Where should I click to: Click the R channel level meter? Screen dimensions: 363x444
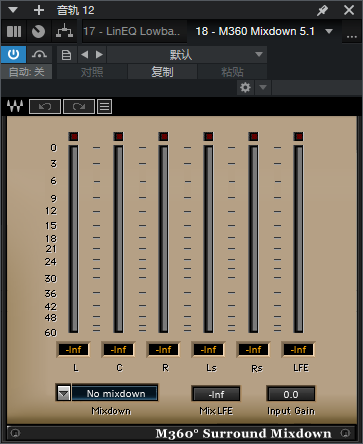(163, 239)
